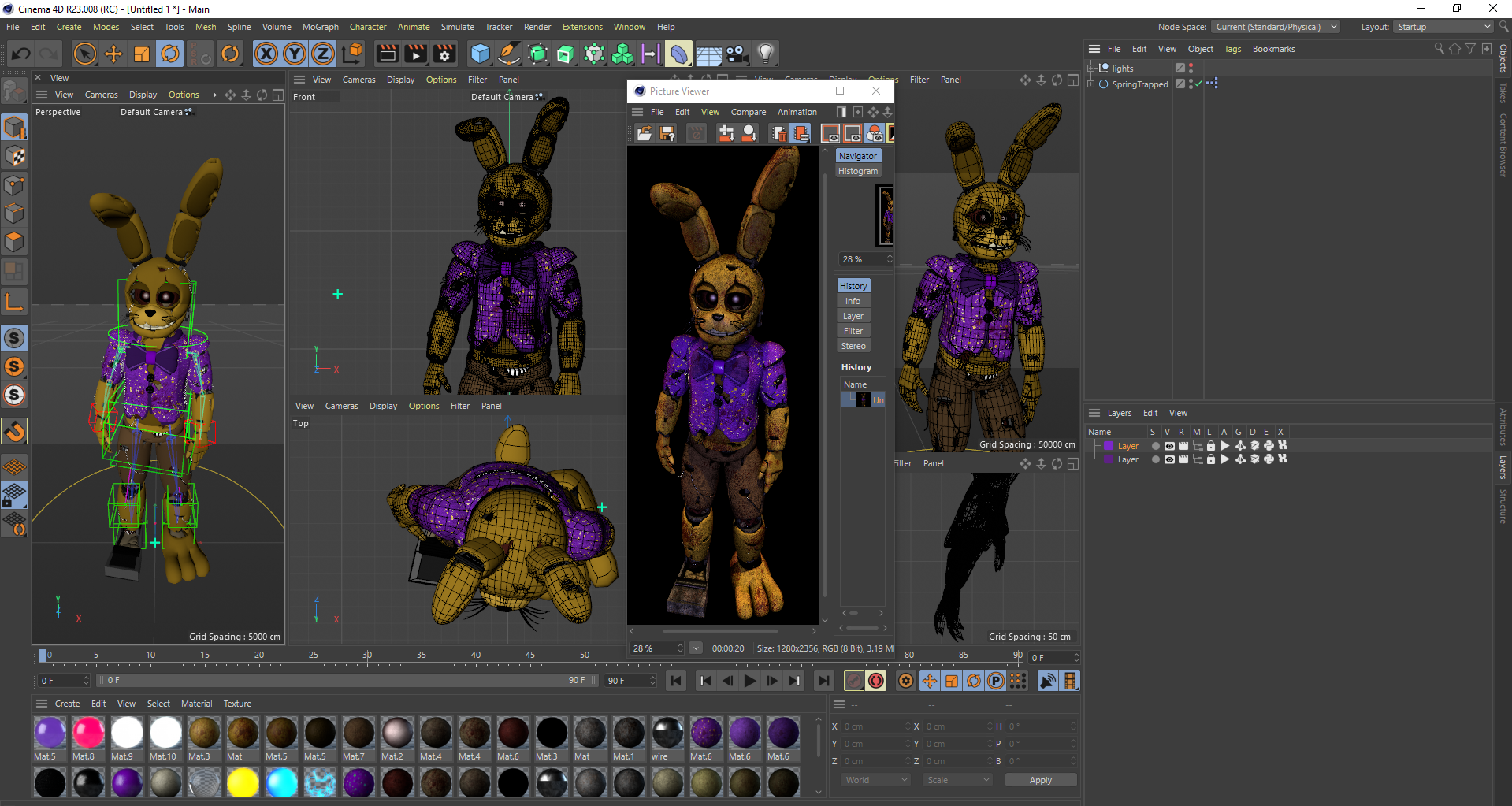Click Save Image icon in Picture Viewer

tap(667, 133)
